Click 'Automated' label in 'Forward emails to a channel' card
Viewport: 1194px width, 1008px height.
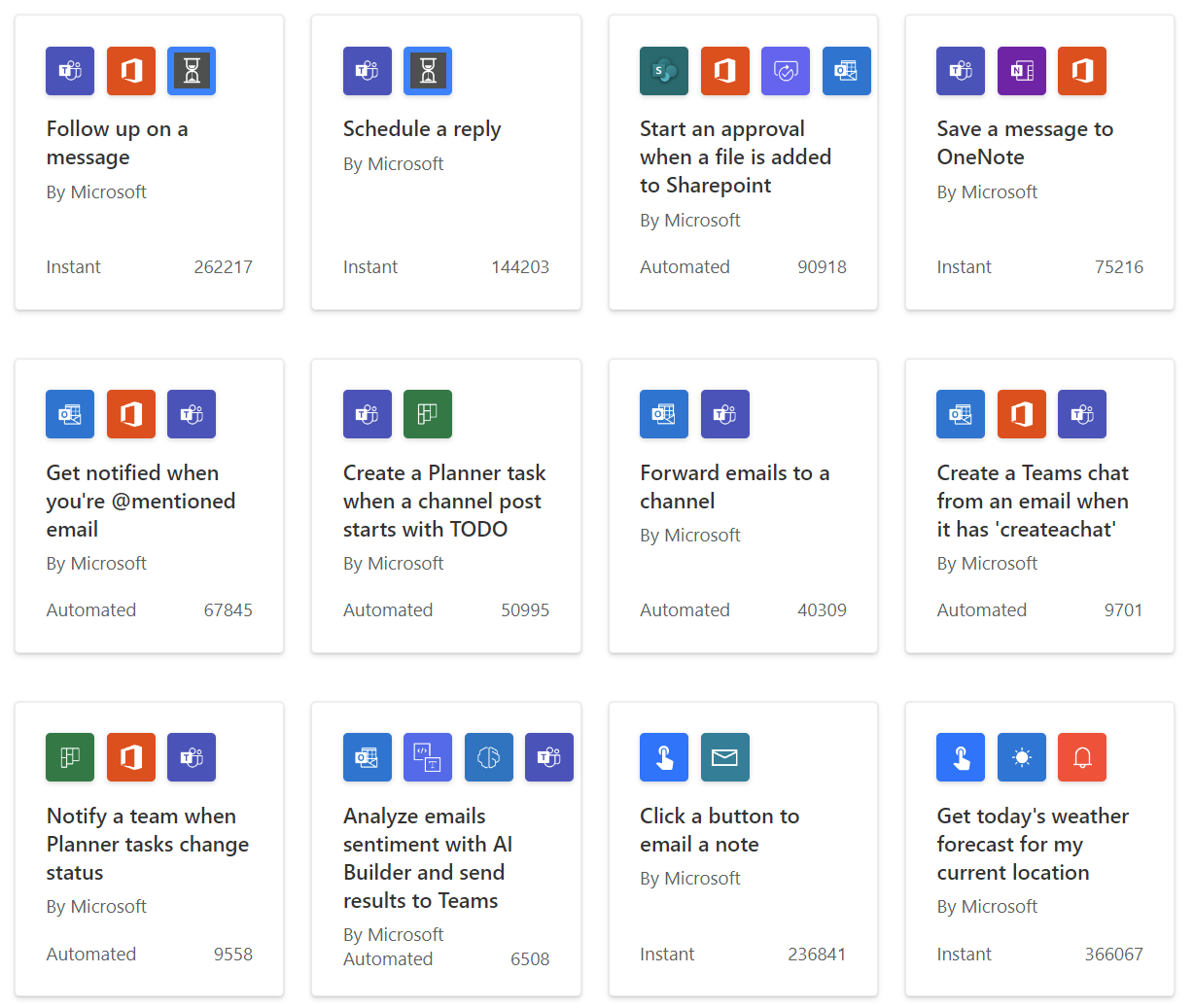pos(685,610)
